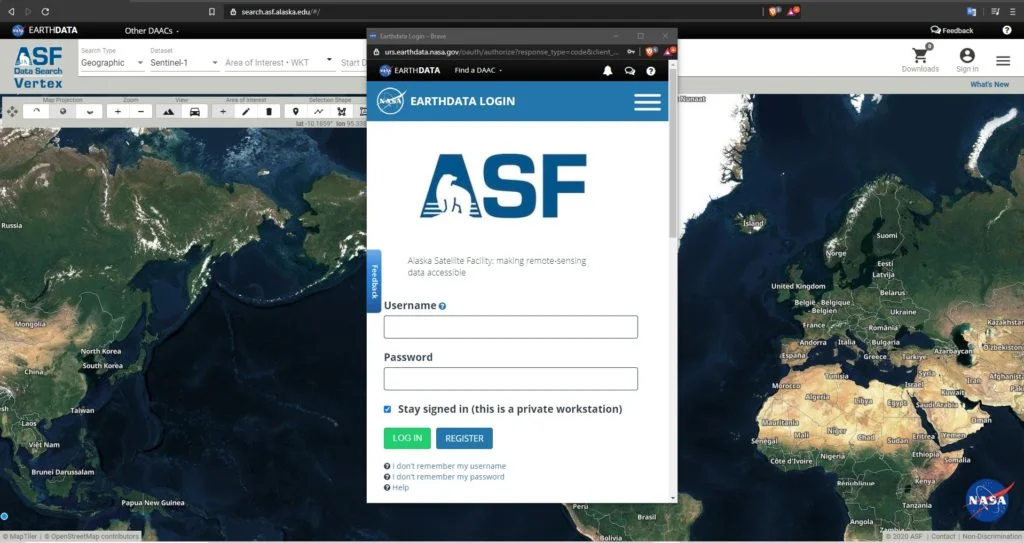Expand the Other DAACs menu
The width and height of the screenshot is (1024, 543).
tap(152, 31)
